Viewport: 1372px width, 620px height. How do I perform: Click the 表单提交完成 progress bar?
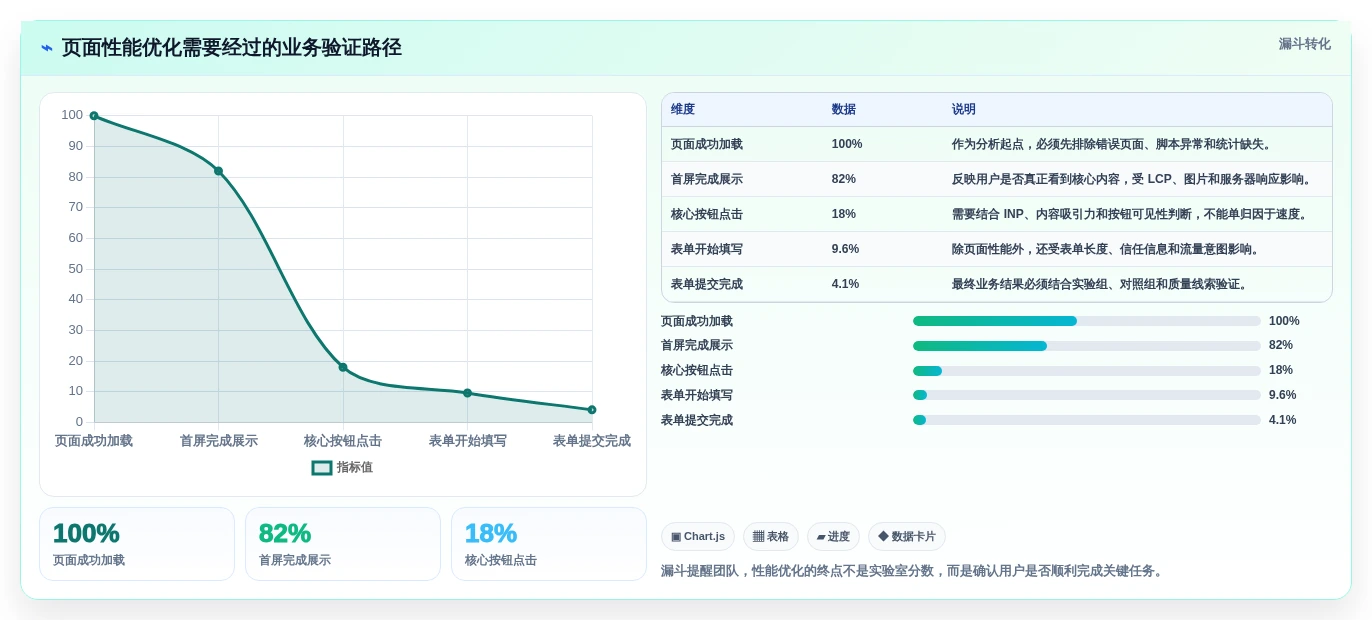[1087, 420]
